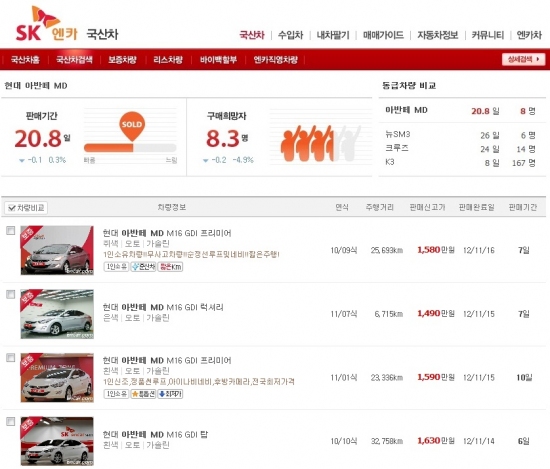
Task: Click the 1인소유 badge on first listing
Action: click(116, 267)
